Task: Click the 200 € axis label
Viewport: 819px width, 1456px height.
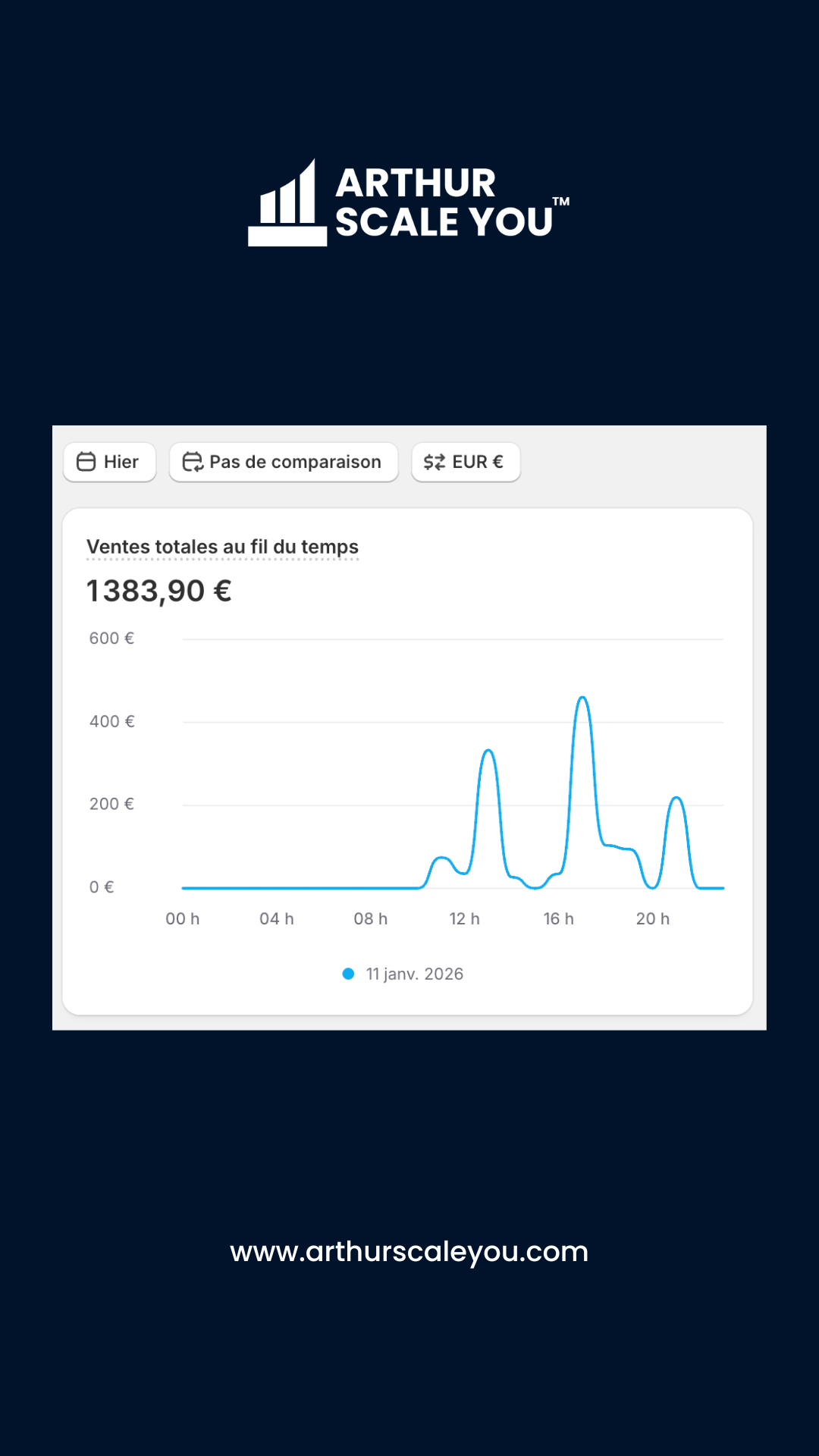Action: [111, 804]
